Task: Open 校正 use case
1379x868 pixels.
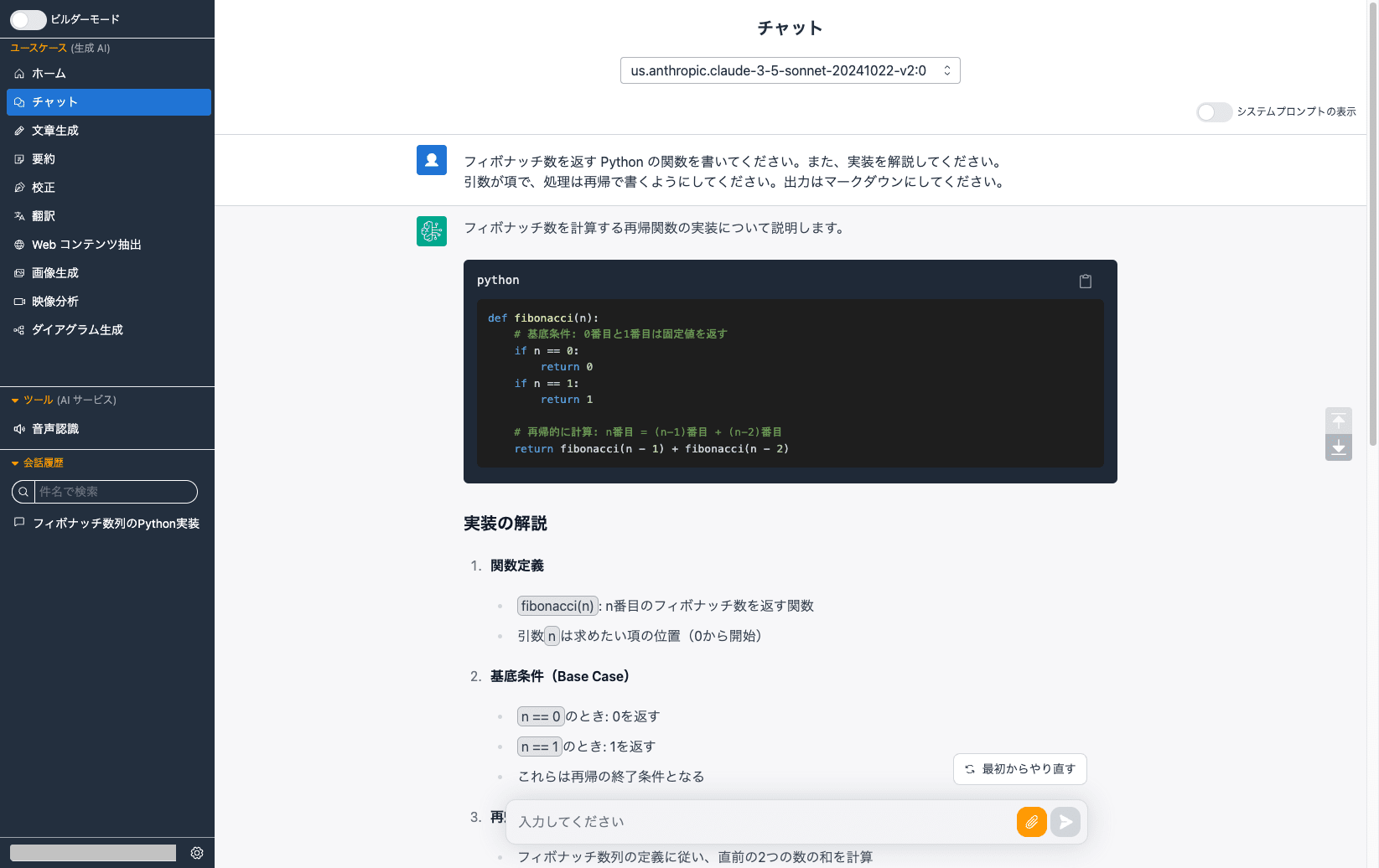Action: (x=109, y=188)
